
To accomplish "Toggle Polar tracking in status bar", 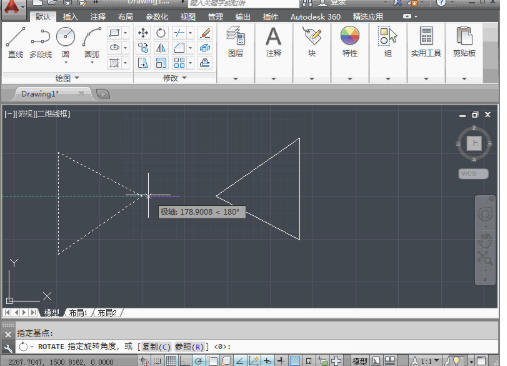I will click(199, 361).
